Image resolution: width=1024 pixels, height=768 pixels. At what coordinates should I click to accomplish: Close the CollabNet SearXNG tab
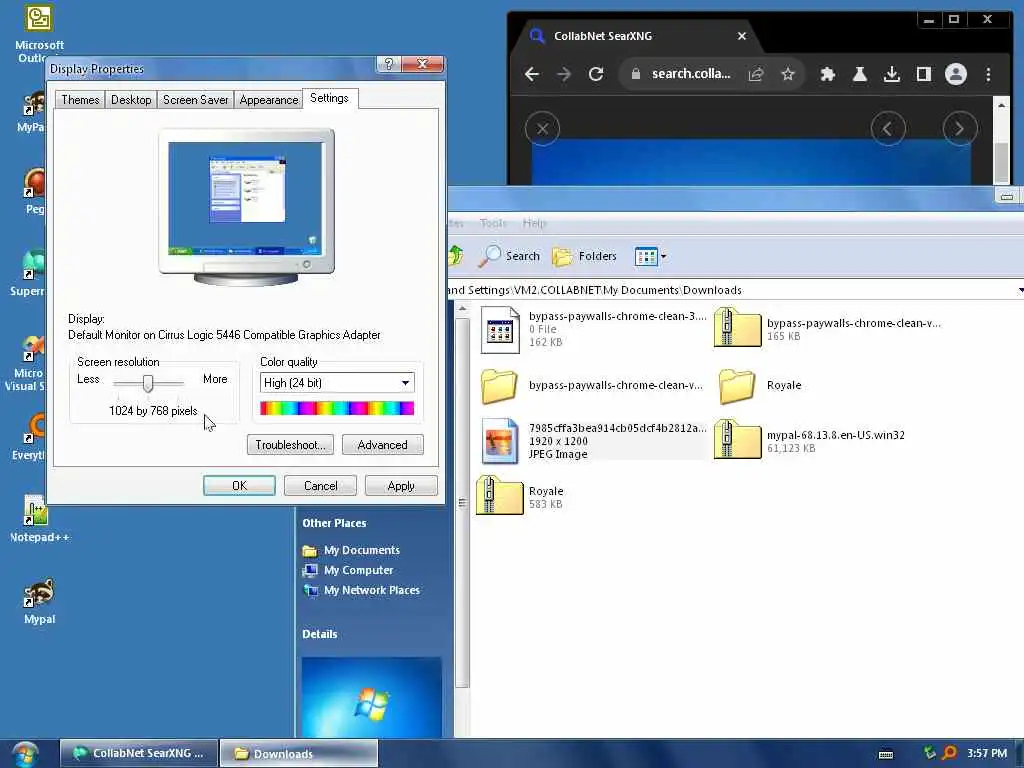[x=741, y=36]
